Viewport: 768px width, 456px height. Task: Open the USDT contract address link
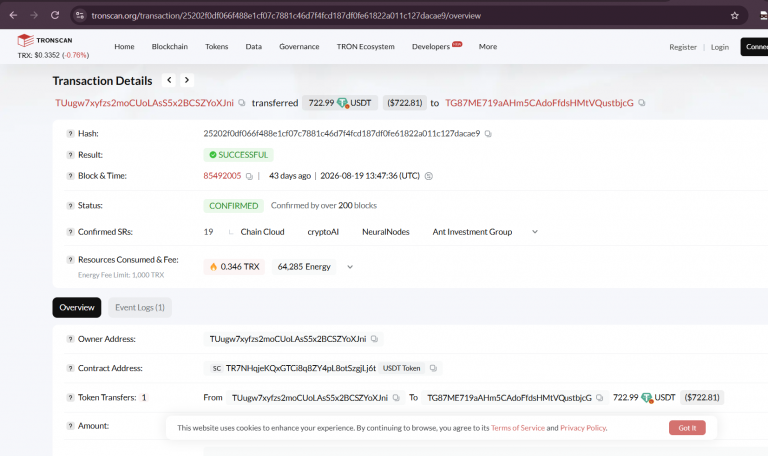pos(300,368)
